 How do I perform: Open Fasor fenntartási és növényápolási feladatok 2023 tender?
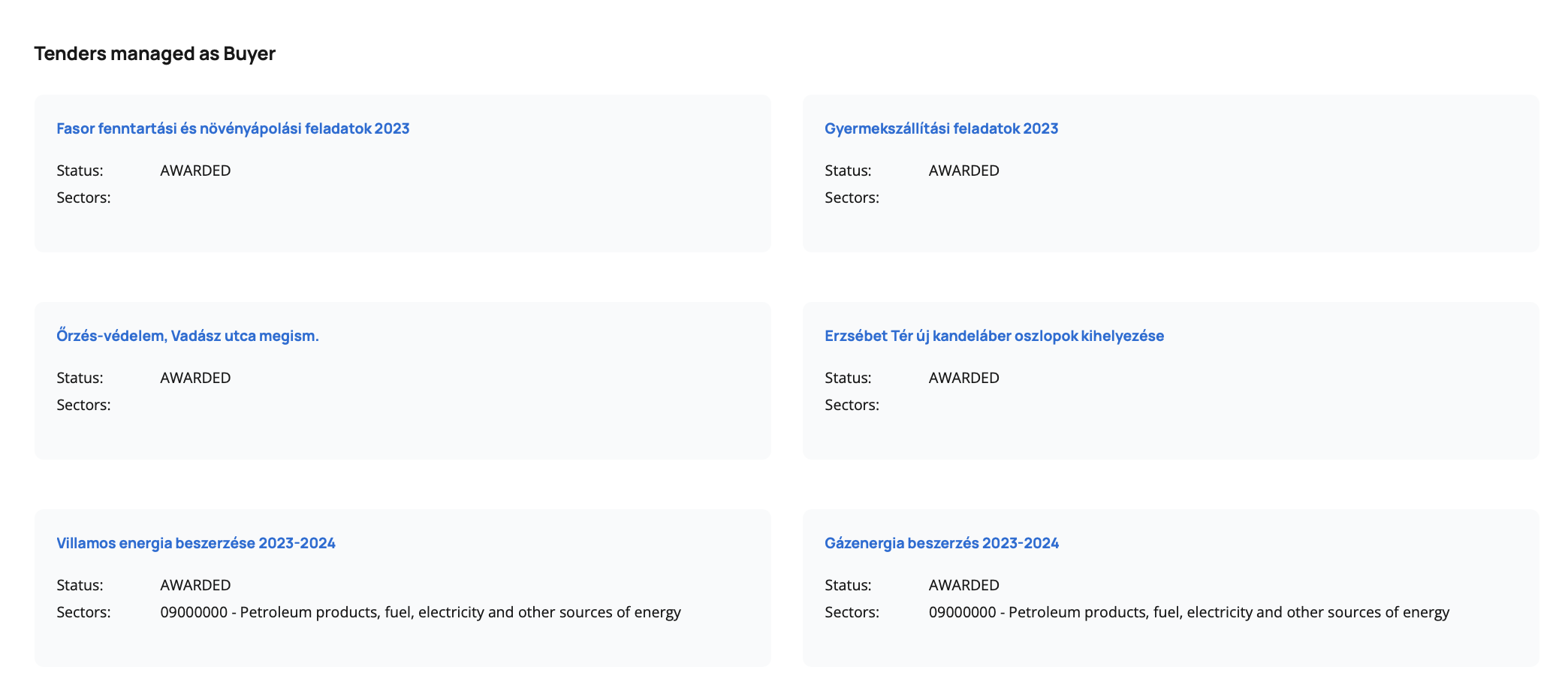pos(233,128)
